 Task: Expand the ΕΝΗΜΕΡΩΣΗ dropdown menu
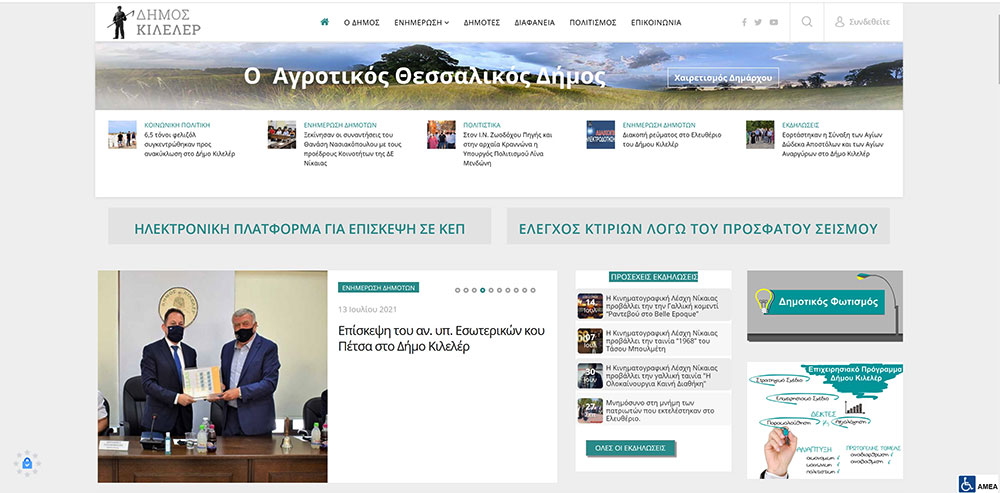(x=422, y=22)
